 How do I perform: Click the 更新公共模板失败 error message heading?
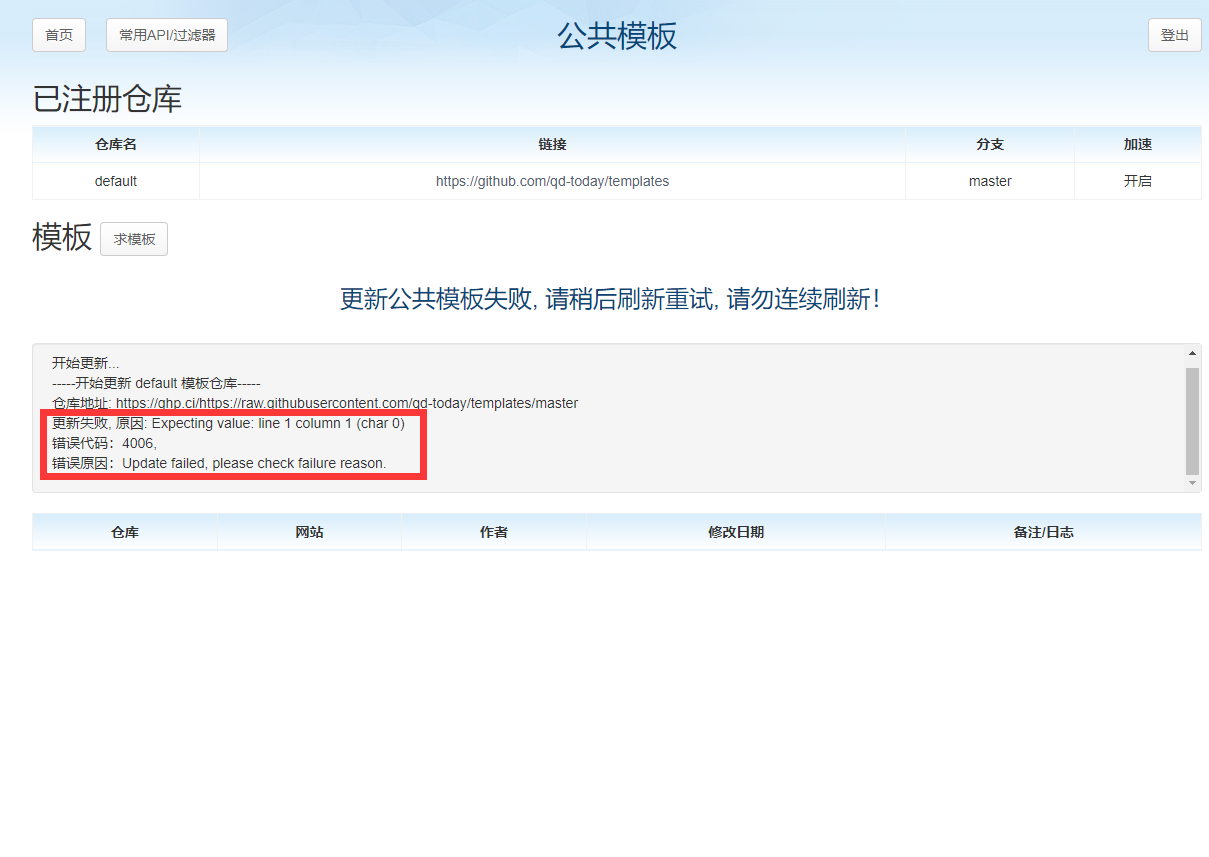pos(610,299)
